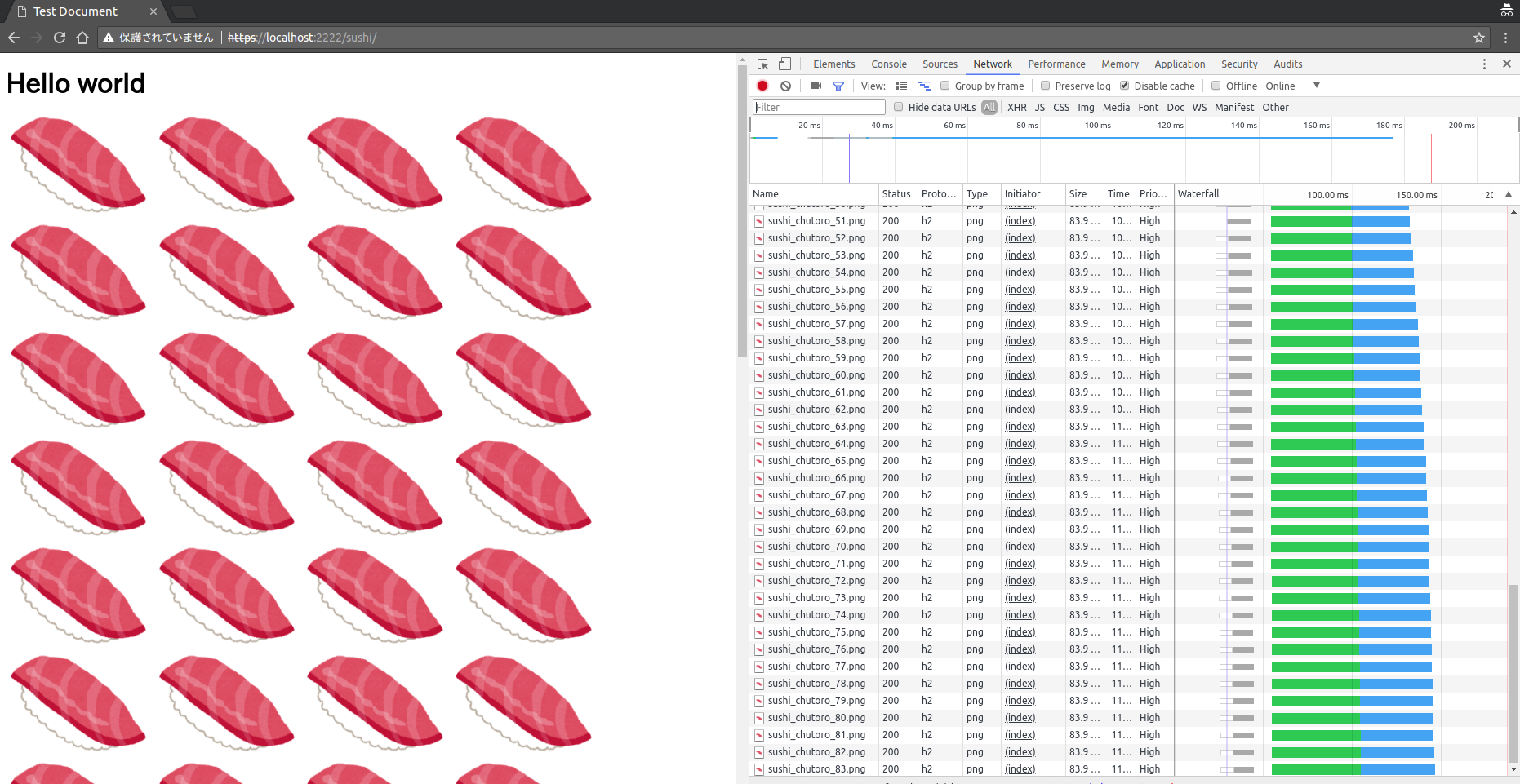Open the Memory tab
Screen dimensions: 1520x784
pyautogui.click(x=1120, y=64)
